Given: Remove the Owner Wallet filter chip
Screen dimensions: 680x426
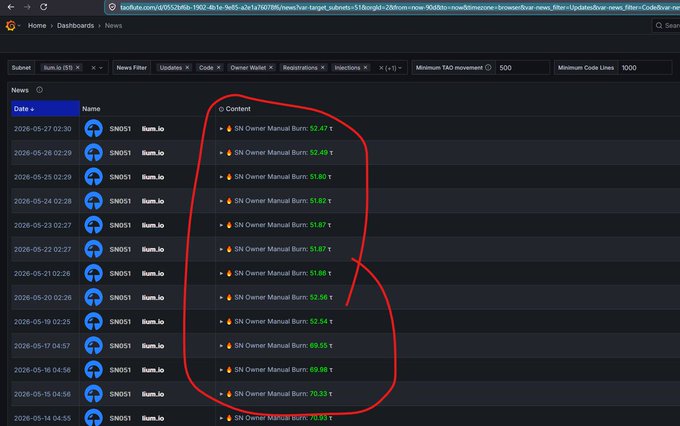Looking at the screenshot, I should coord(271,67).
